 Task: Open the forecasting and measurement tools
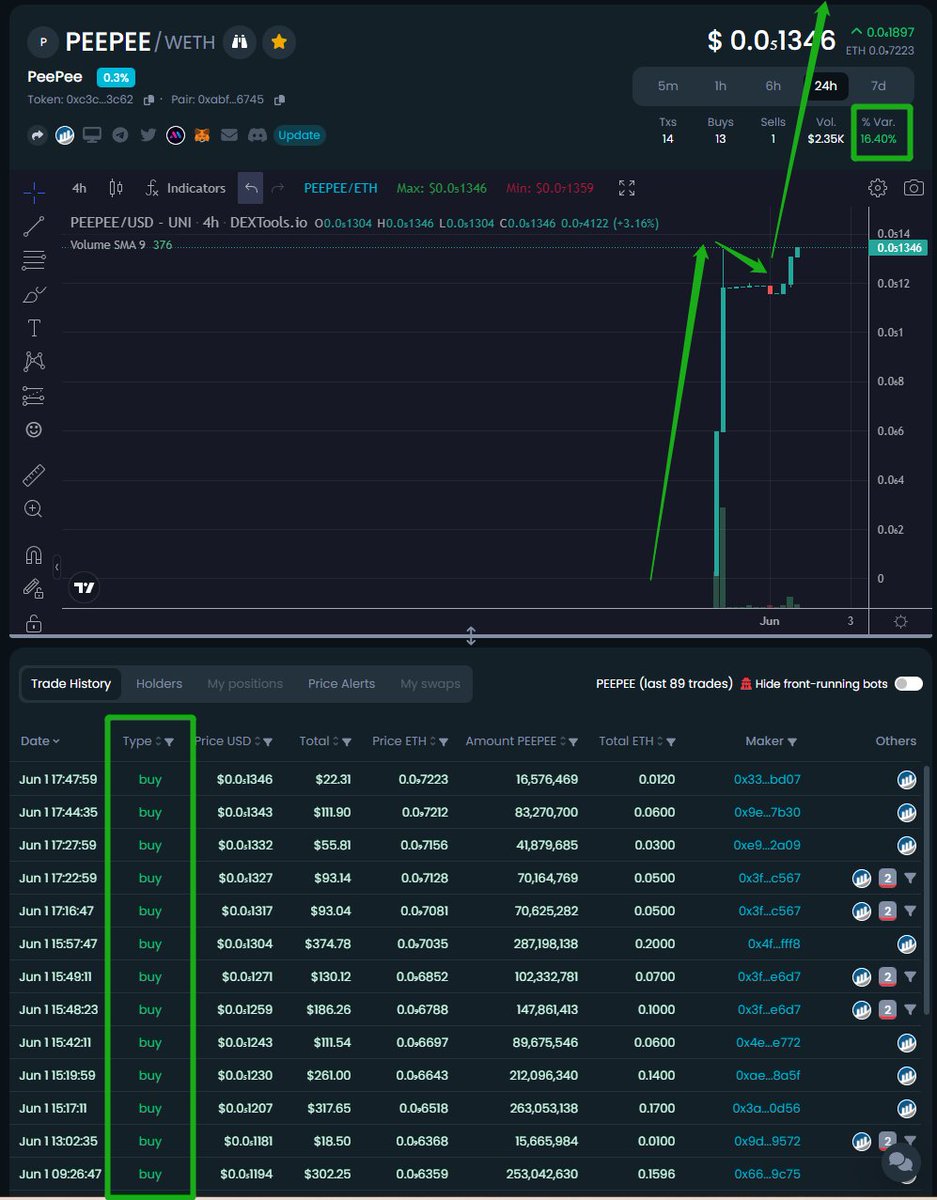(33, 395)
